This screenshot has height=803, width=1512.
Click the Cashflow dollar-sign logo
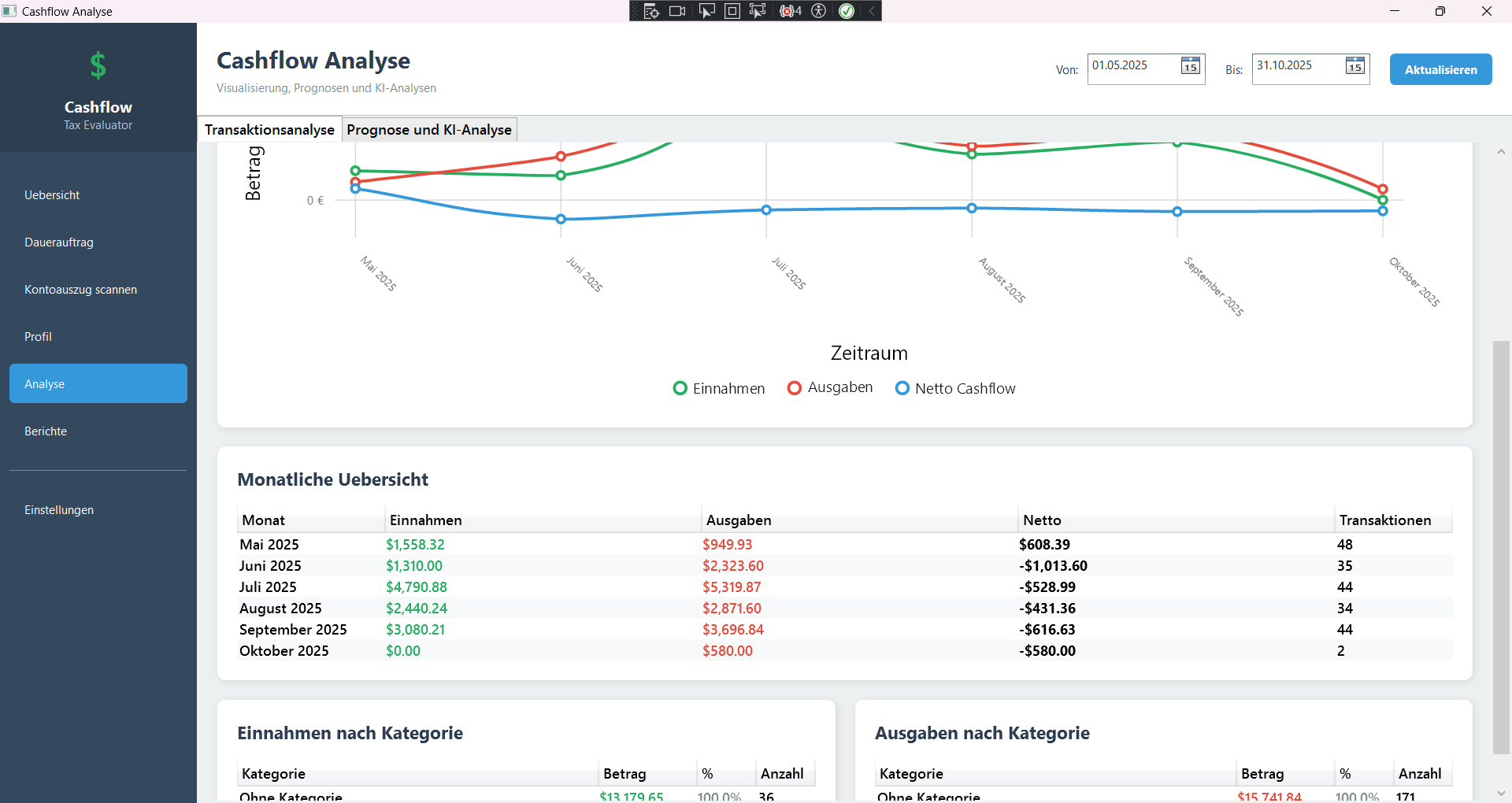coord(98,65)
